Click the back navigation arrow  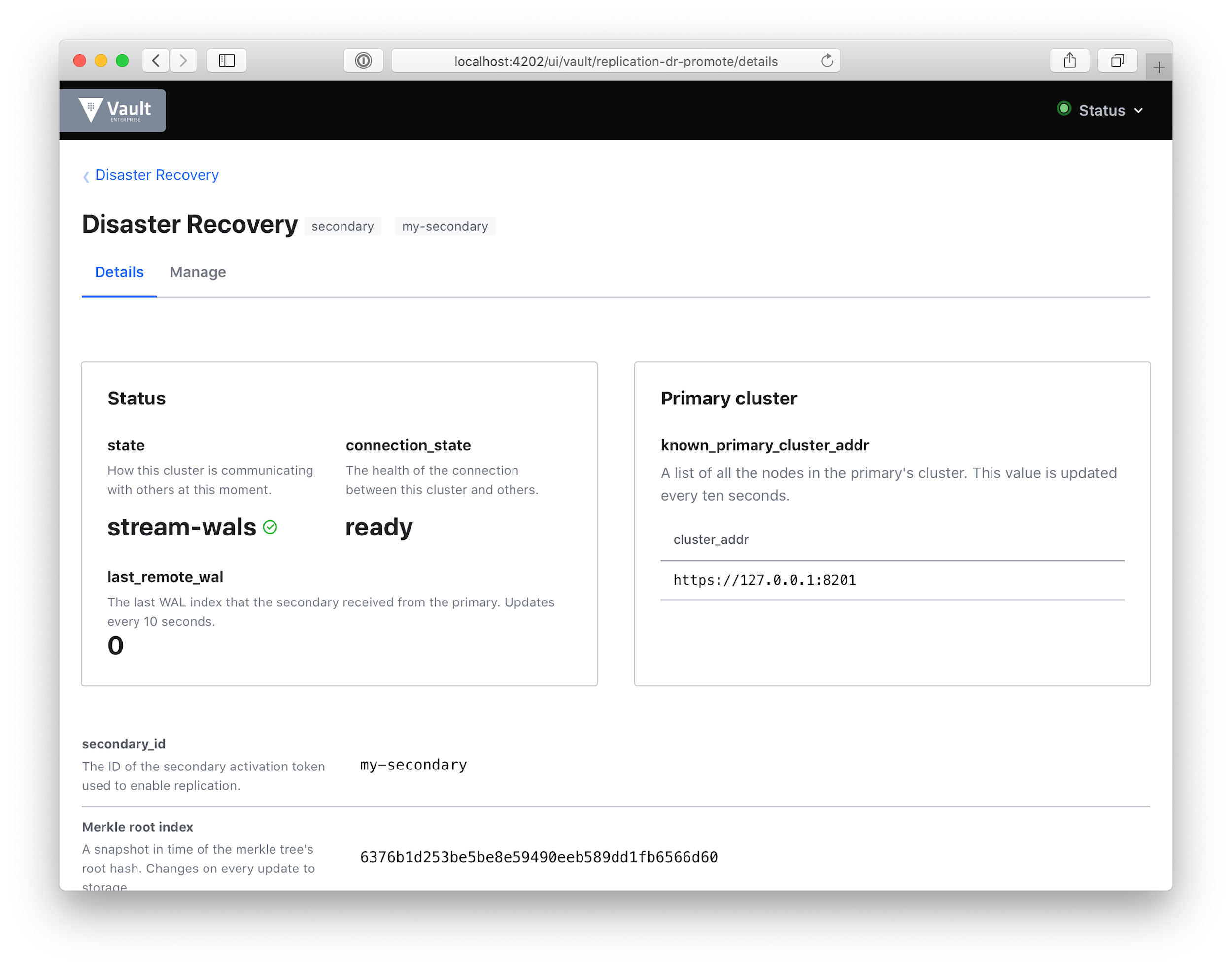155,60
